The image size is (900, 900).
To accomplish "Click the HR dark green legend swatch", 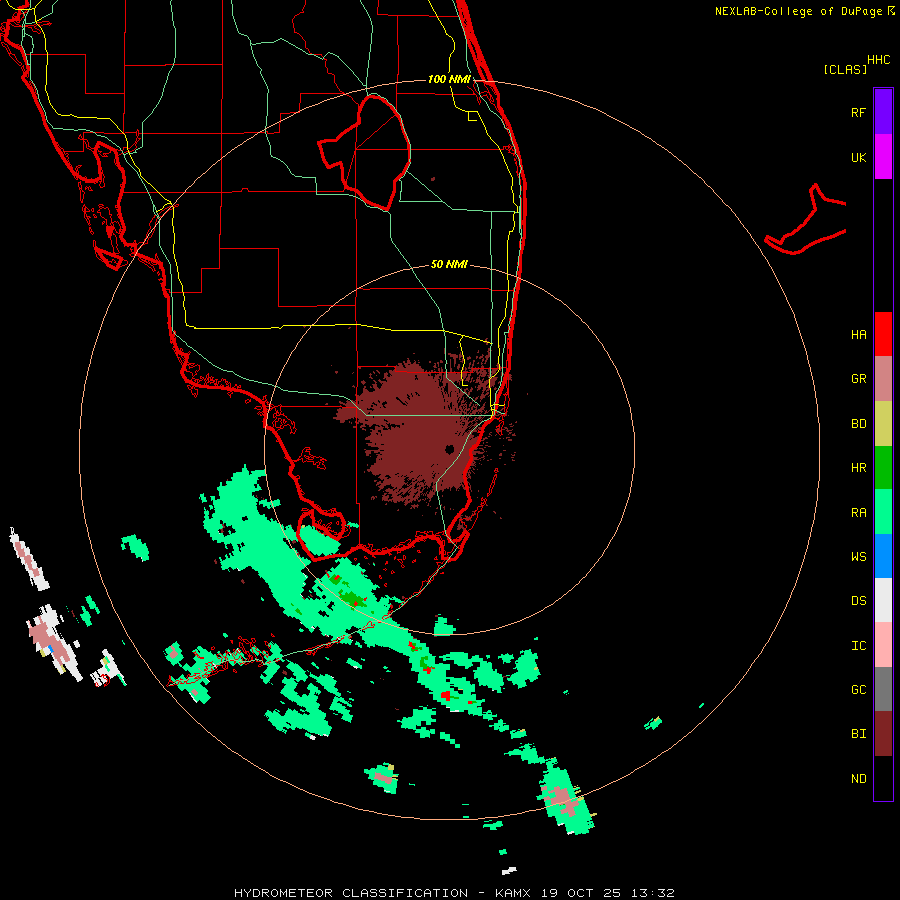I will 883,467.
